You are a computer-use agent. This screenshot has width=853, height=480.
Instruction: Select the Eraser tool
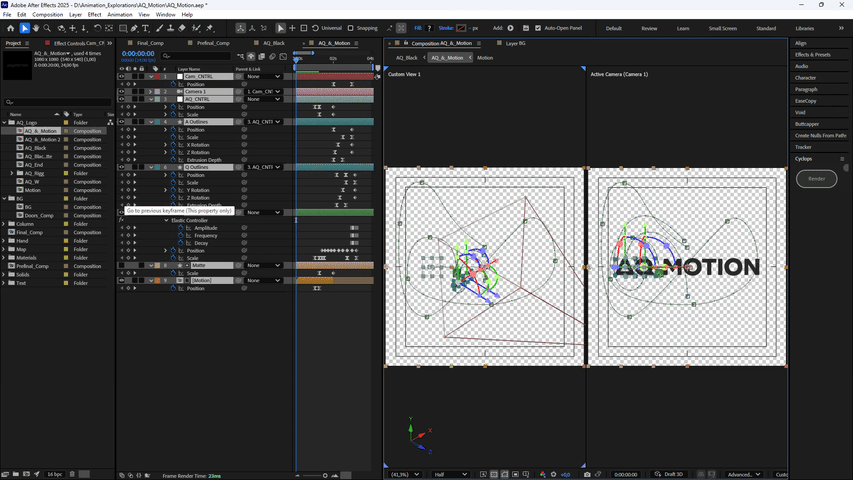pos(182,28)
